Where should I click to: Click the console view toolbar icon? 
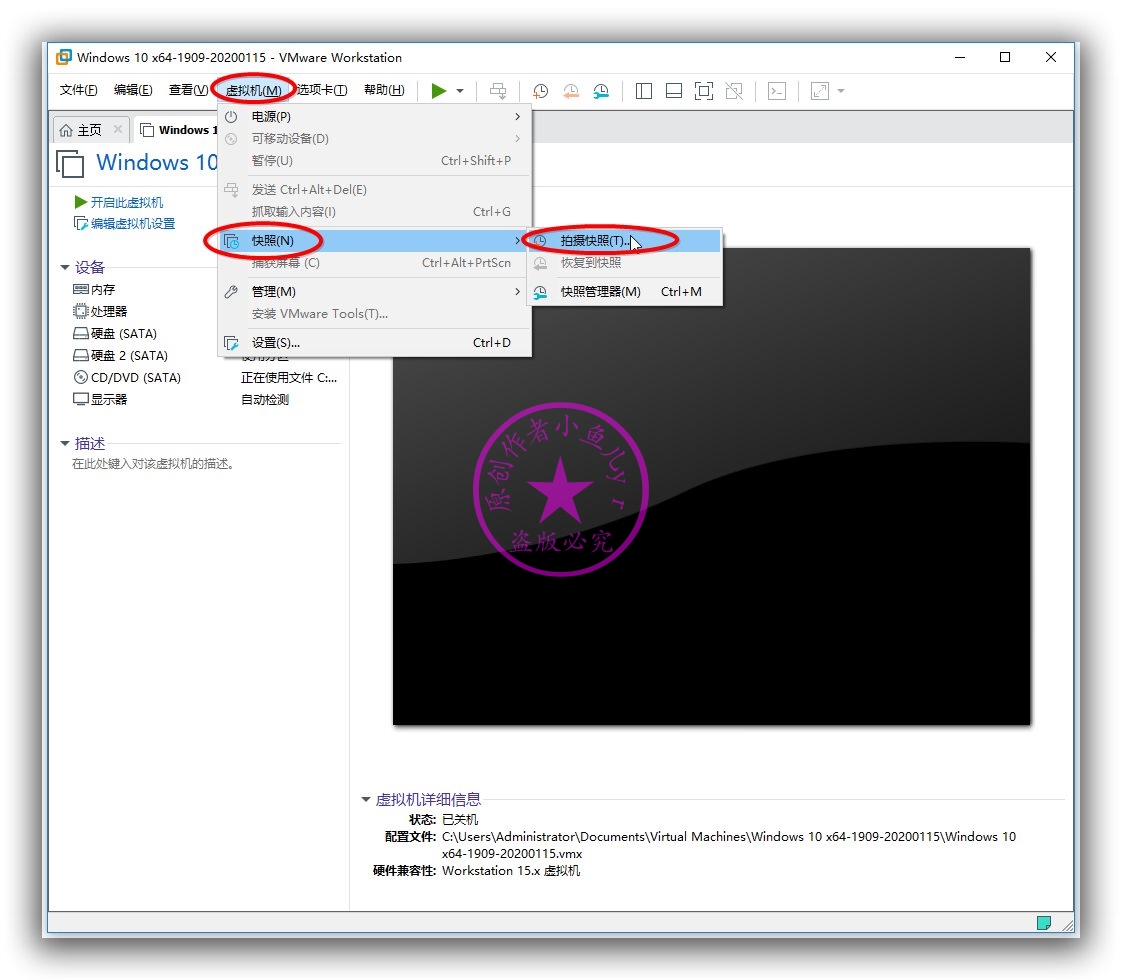(777, 91)
